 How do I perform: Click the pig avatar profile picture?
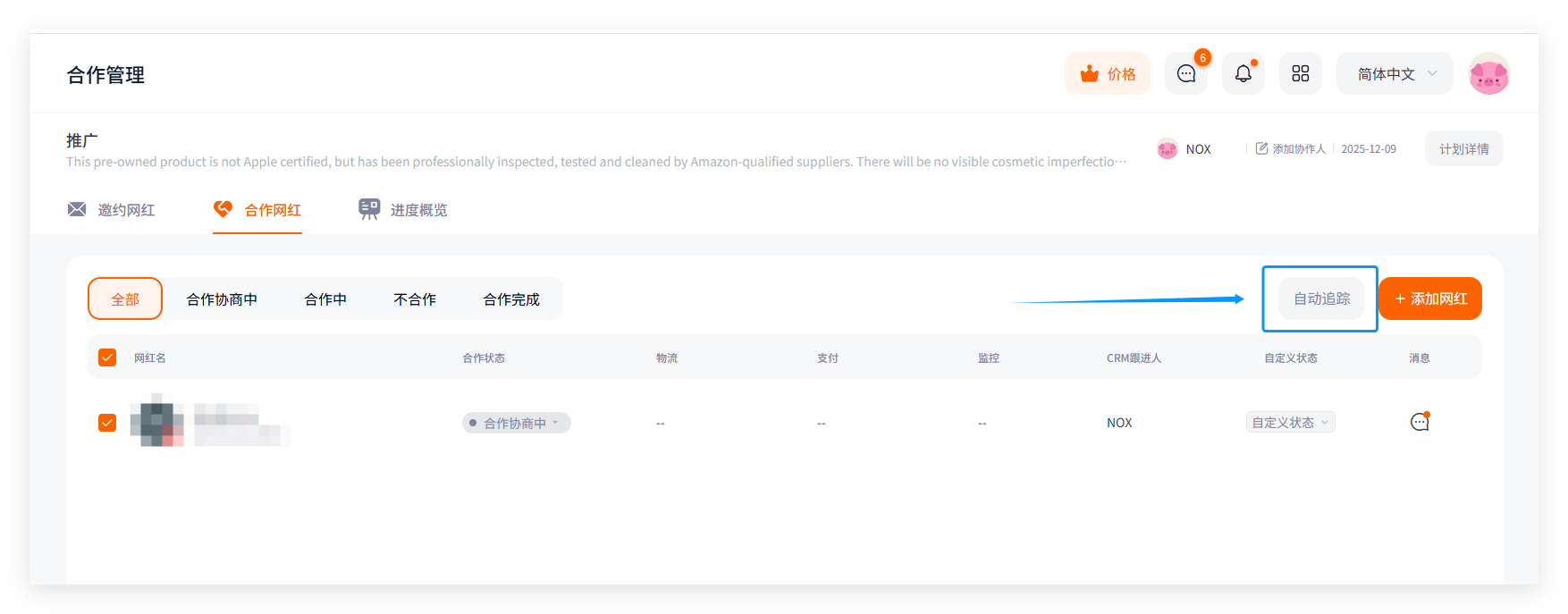click(1488, 74)
